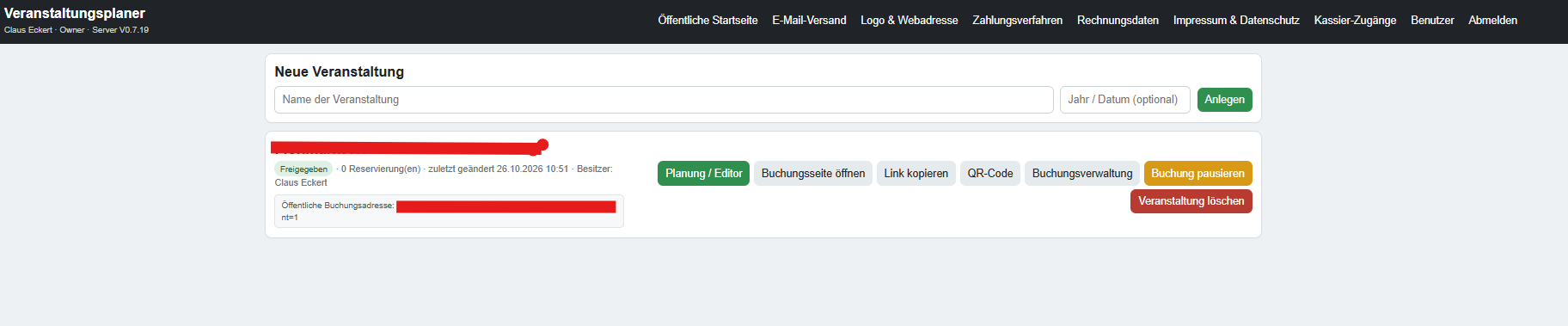Viewport: 1568px width, 326px height.
Task: Open the Öffentliche Startseite menu item
Action: click(707, 20)
